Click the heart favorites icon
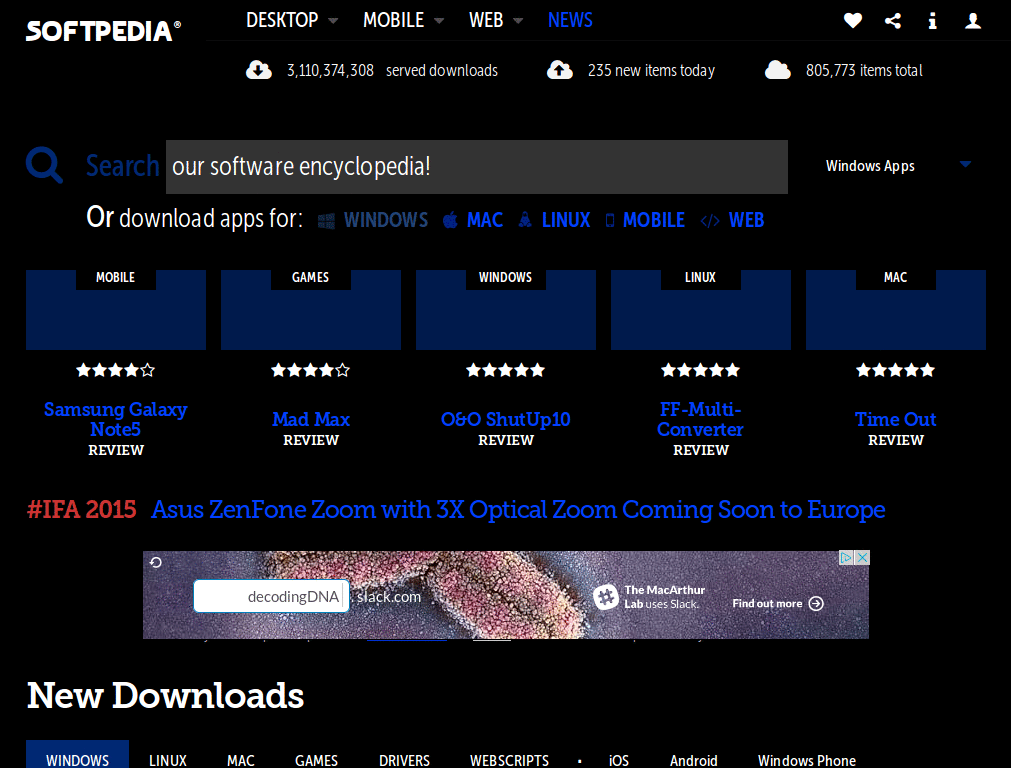This screenshot has height=768, width=1024. 852,20
